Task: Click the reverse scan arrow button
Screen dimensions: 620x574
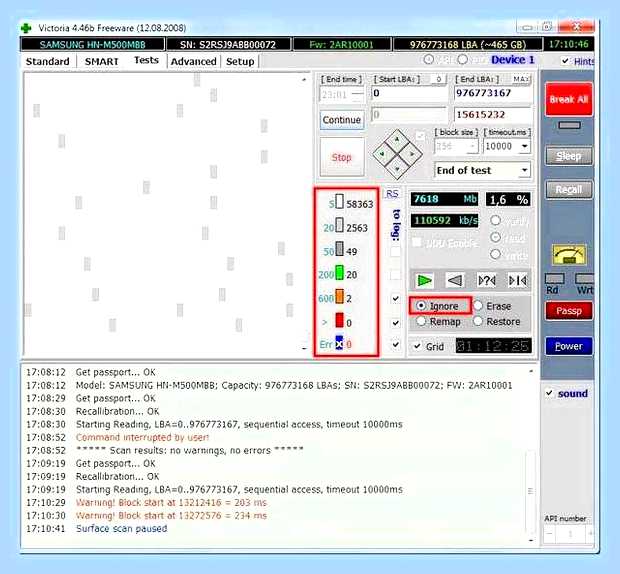Action: 455,280
